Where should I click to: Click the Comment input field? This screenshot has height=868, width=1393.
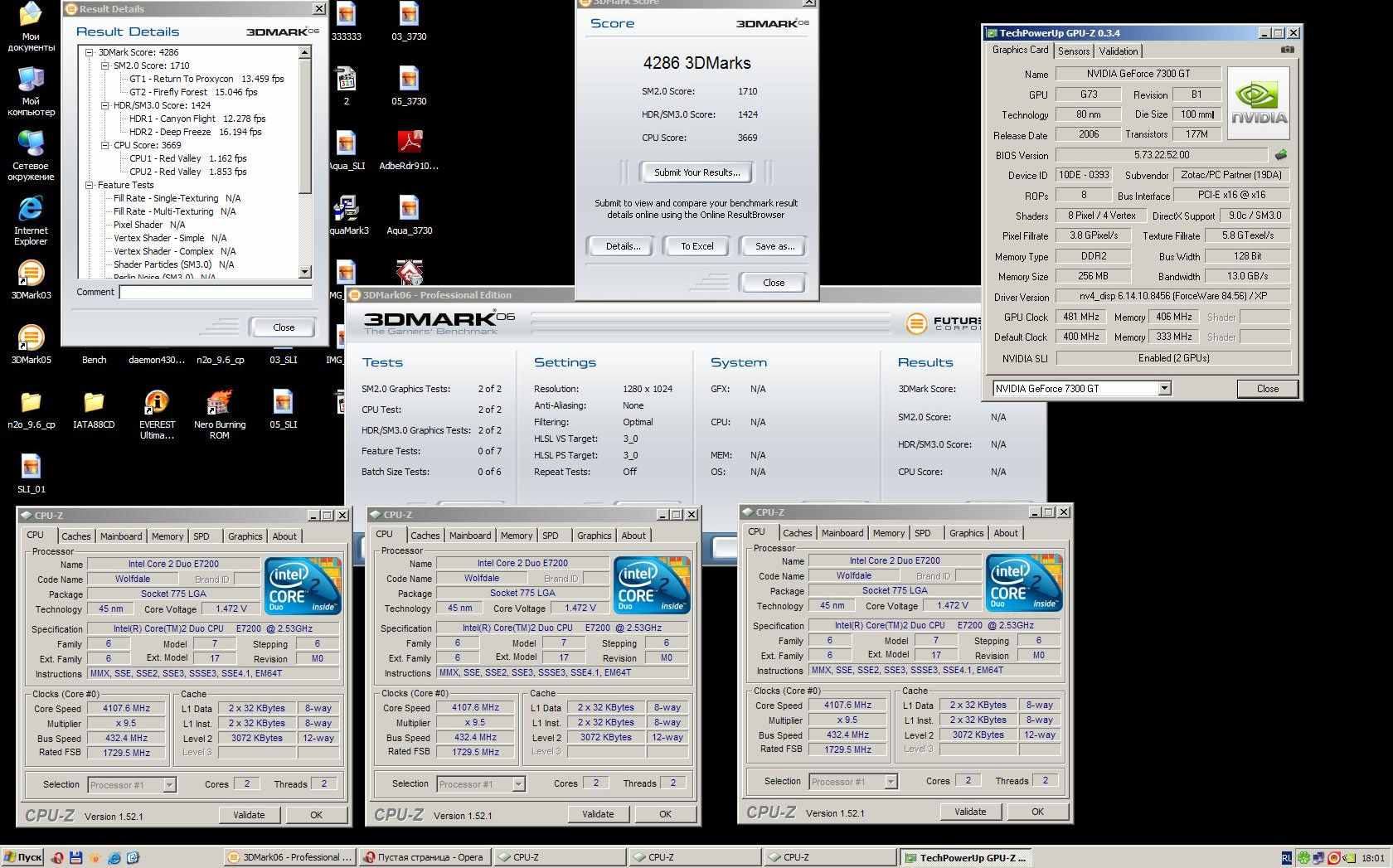pos(216,292)
